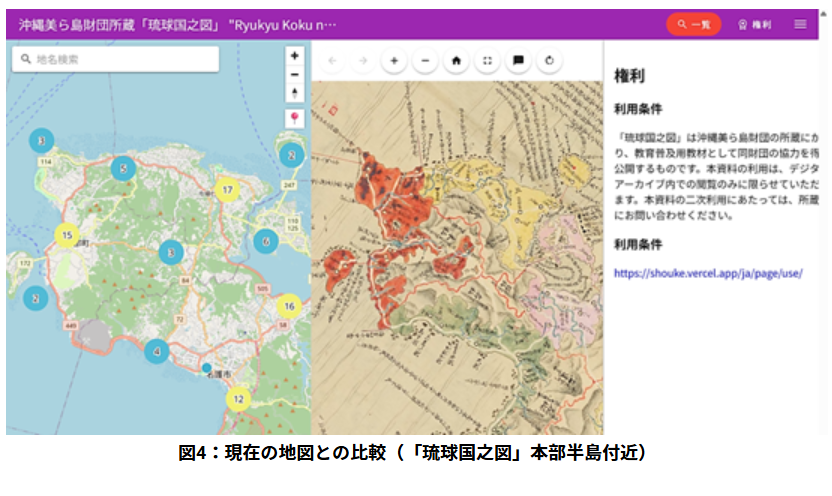Click the map zoom in plus button
This screenshot has width=832, height=496.
pyautogui.click(x=294, y=56)
